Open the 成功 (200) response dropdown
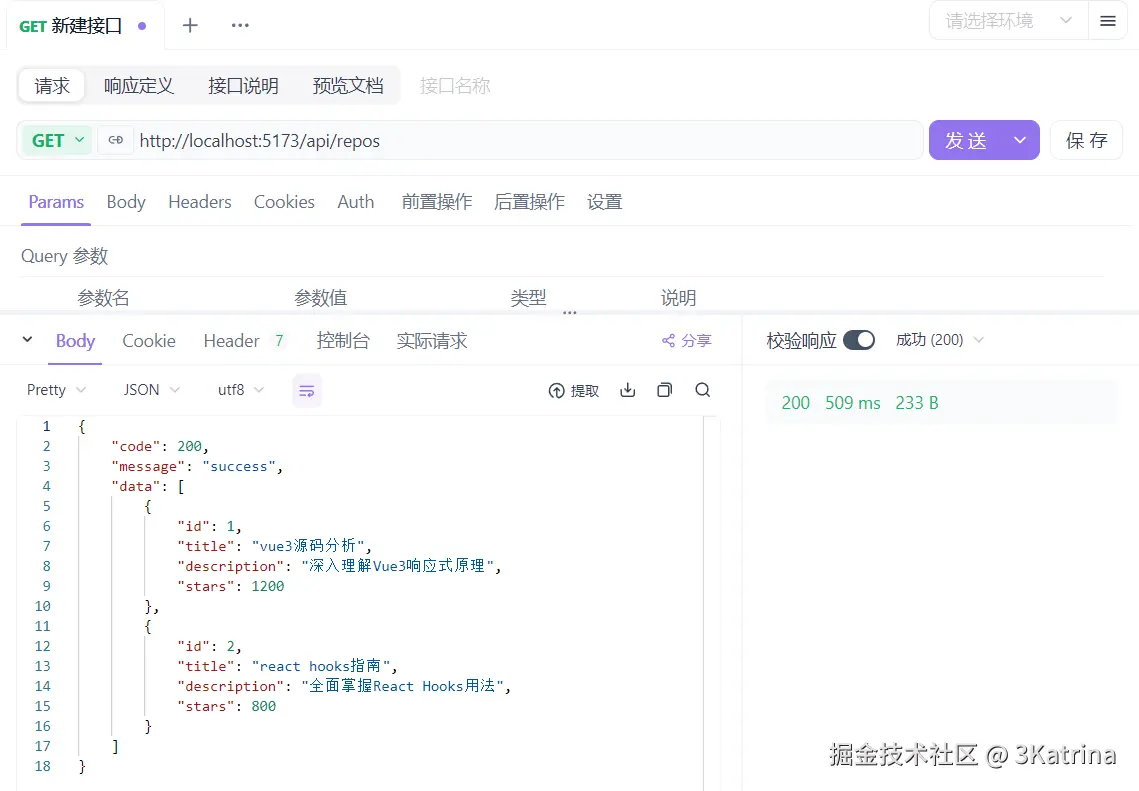The width and height of the screenshot is (1139, 791). [x=939, y=340]
